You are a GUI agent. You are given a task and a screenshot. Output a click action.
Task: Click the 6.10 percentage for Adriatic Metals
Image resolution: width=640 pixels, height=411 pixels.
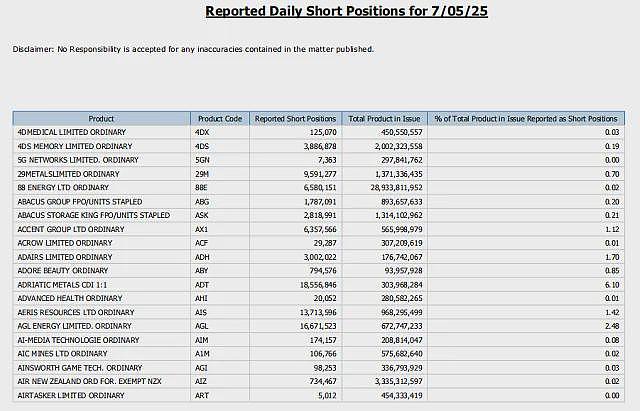coord(612,284)
